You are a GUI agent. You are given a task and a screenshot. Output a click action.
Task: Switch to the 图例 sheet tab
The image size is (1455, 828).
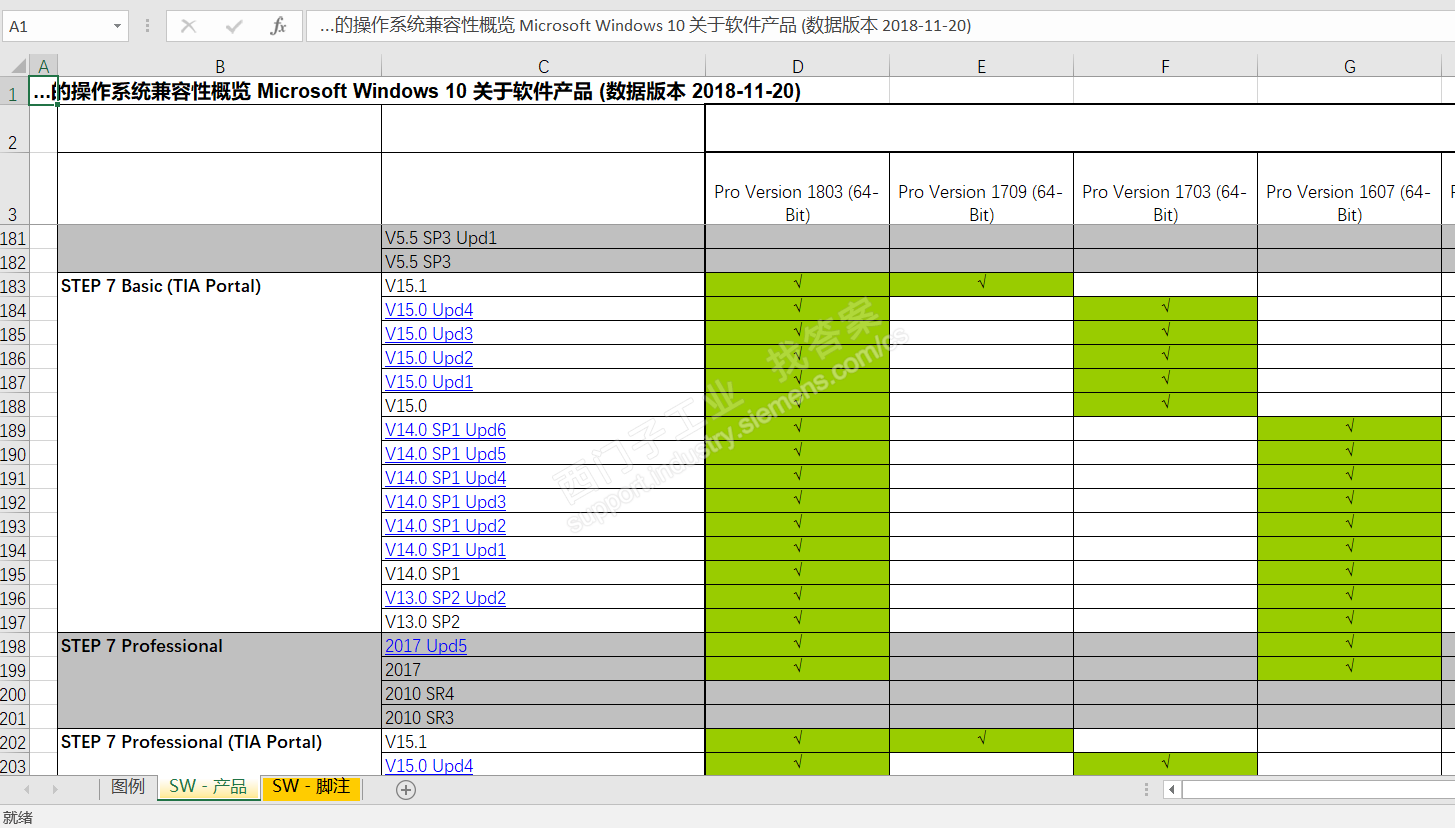point(128,787)
